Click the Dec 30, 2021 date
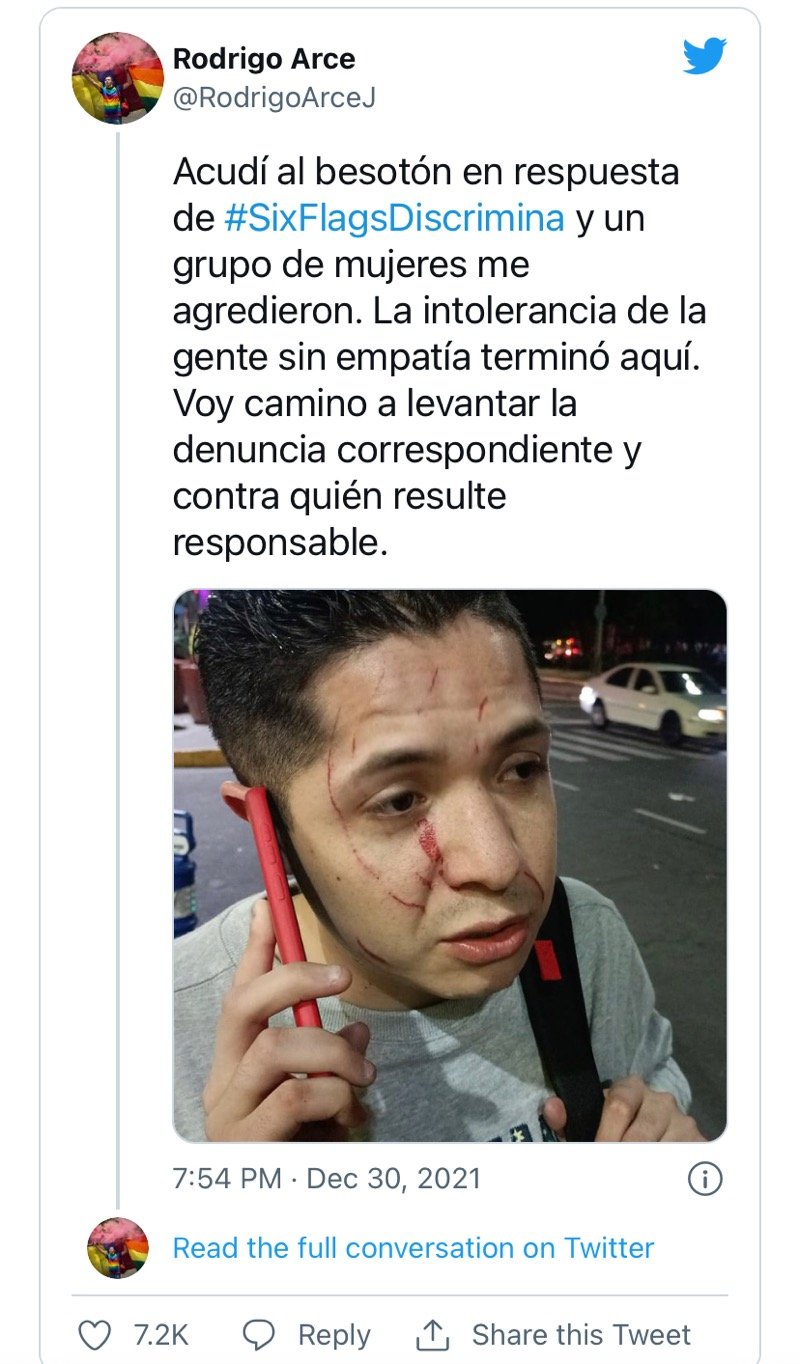 click(394, 1178)
